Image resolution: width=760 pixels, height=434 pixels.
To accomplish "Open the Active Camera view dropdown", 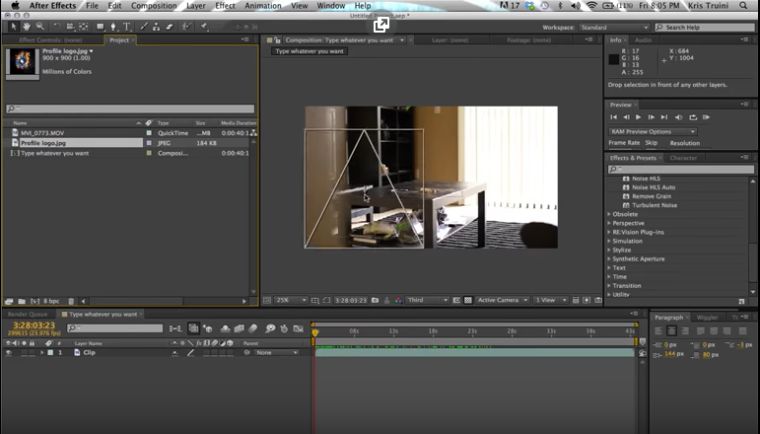I will pos(500,300).
